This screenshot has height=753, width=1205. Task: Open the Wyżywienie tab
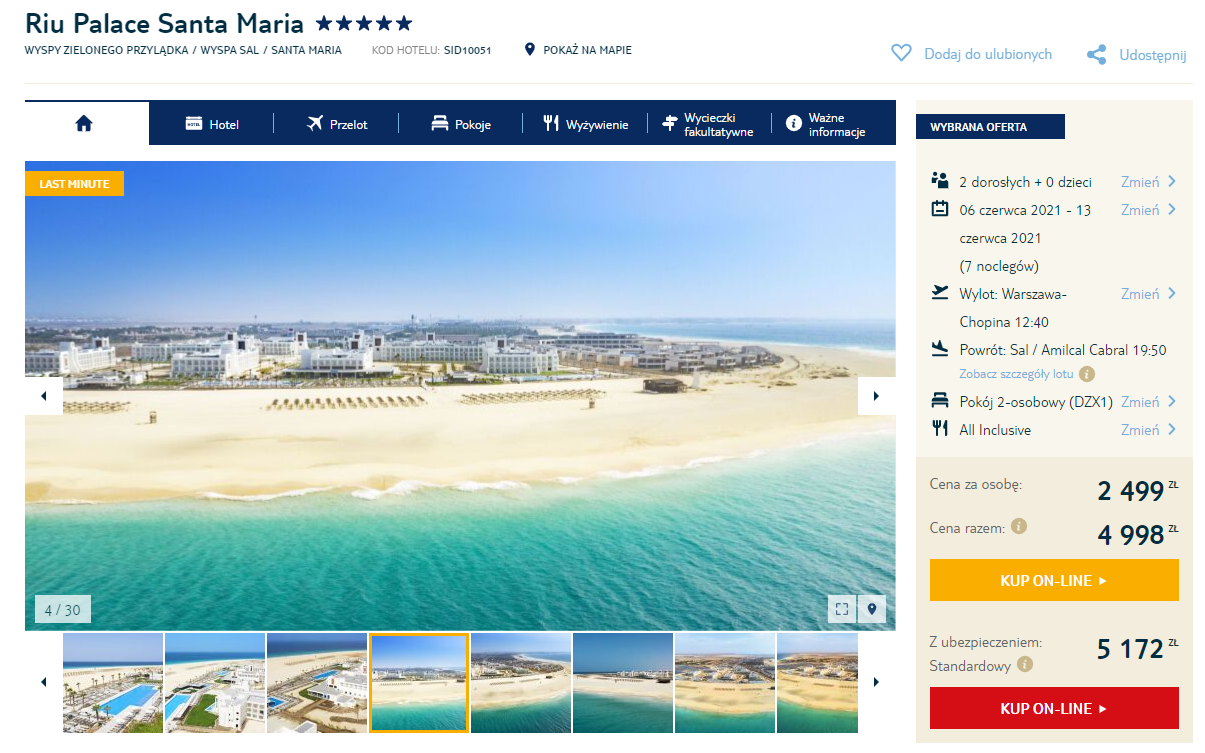click(x=586, y=124)
